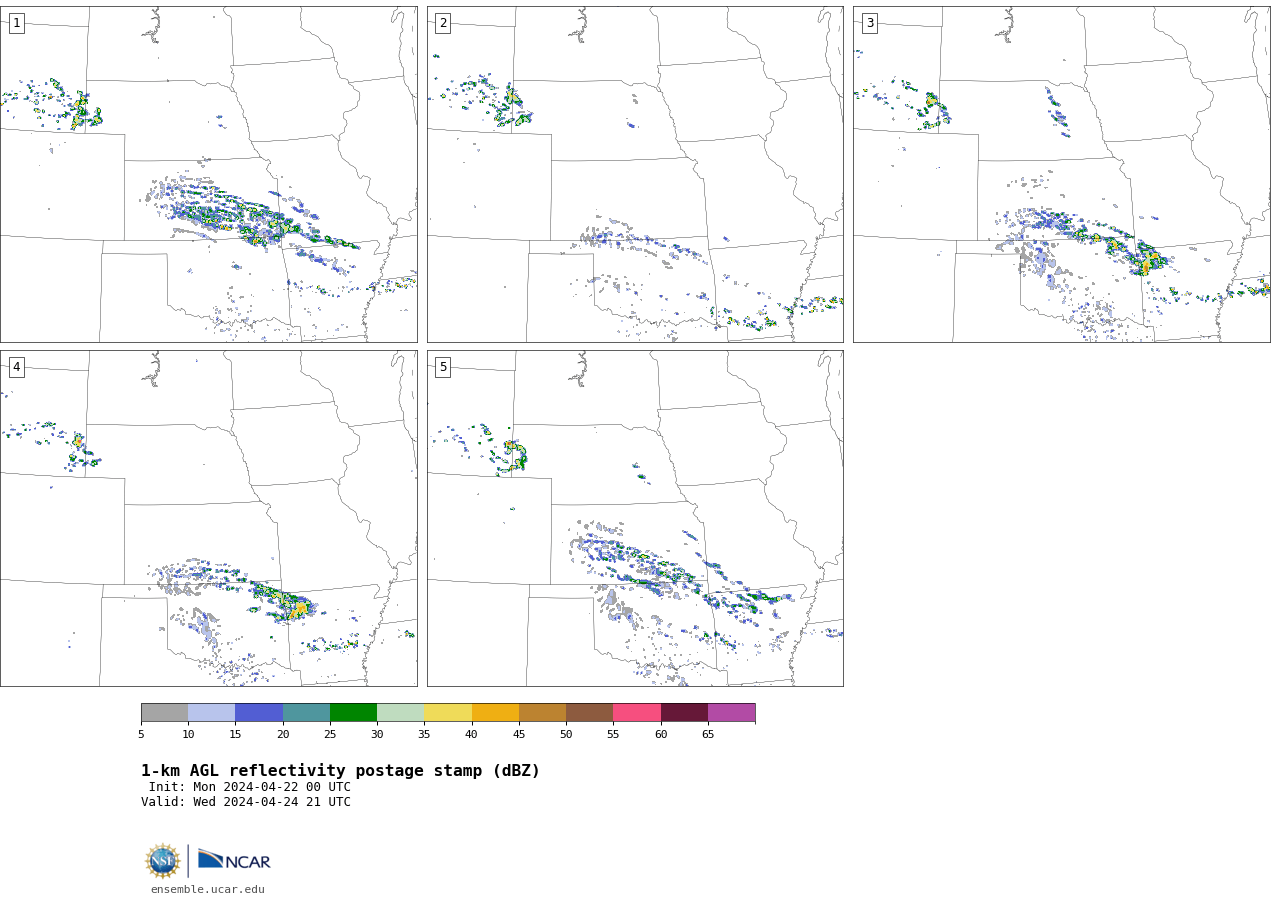Click the maroon 60-65 dBZ swatch
Viewport: 1280px width, 901px height.
684,712
